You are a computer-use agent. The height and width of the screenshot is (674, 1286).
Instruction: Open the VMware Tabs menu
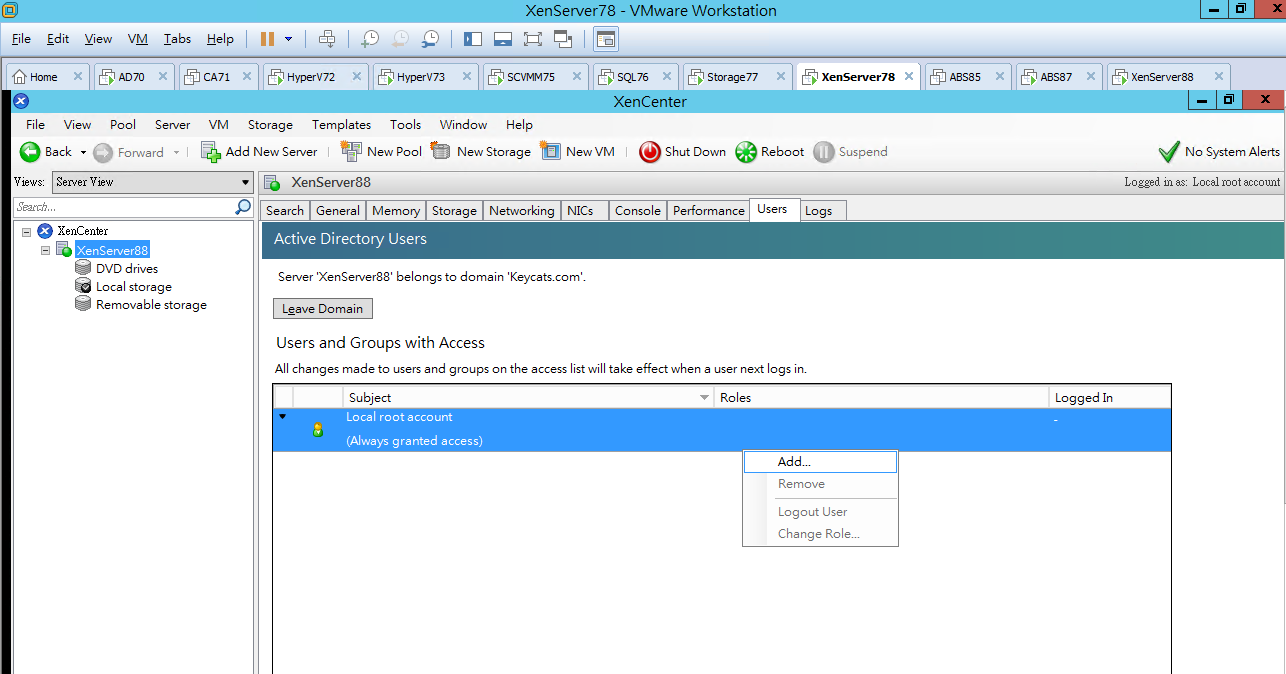pyautogui.click(x=177, y=39)
